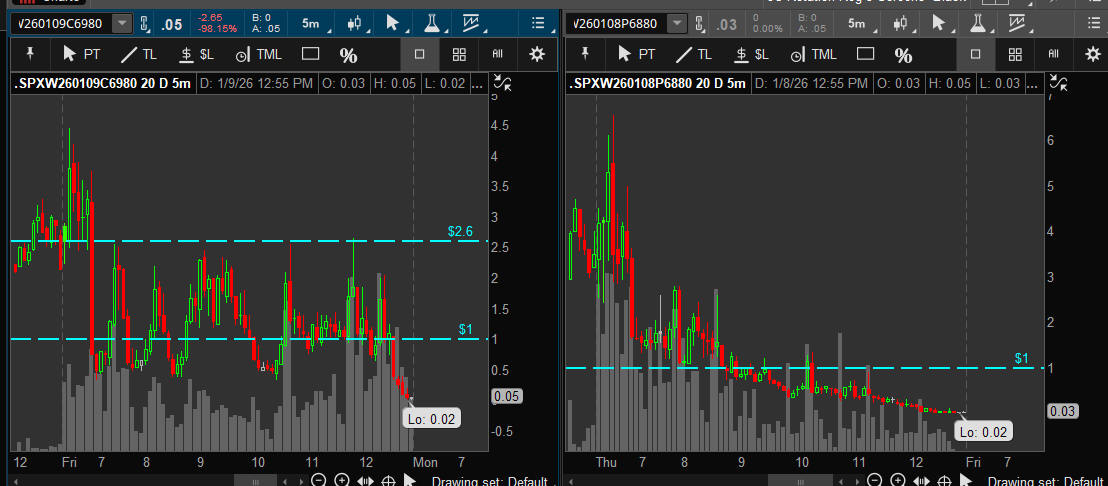Image resolution: width=1108 pixels, height=486 pixels.
Task: Click the zoom out magnifier below left chart
Action: [x=319, y=480]
